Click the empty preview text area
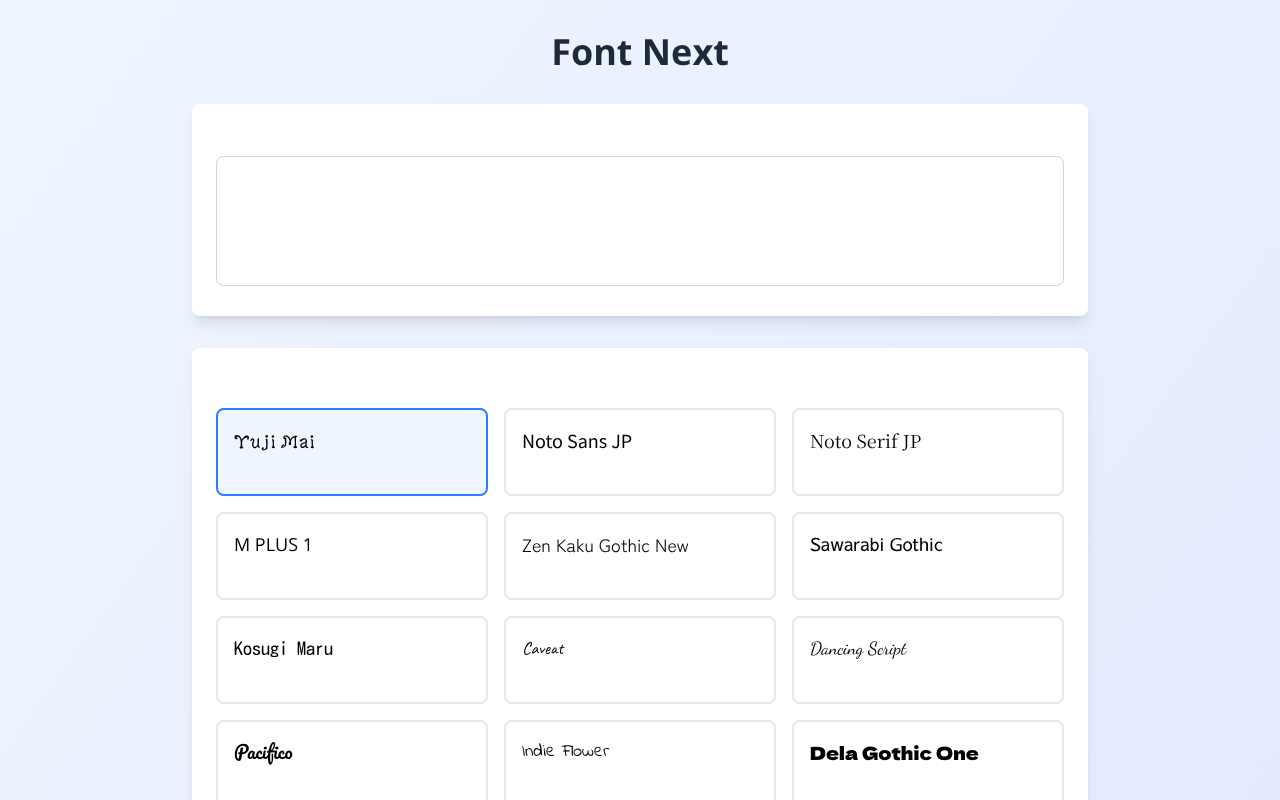Viewport: 1280px width, 800px height. pyautogui.click(x=640, y=221)
